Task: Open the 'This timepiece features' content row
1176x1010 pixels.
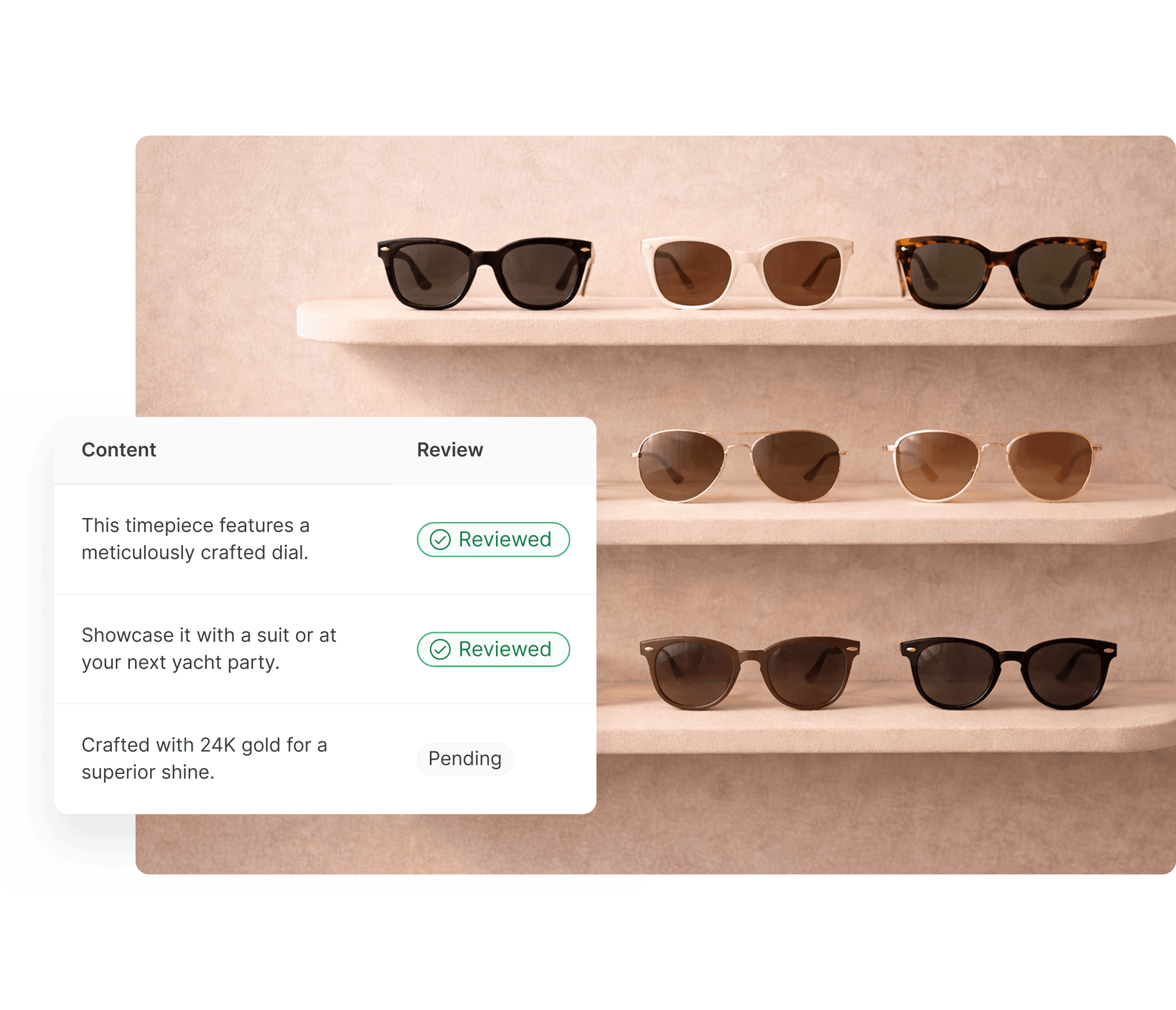Action: tap(195, 539)
